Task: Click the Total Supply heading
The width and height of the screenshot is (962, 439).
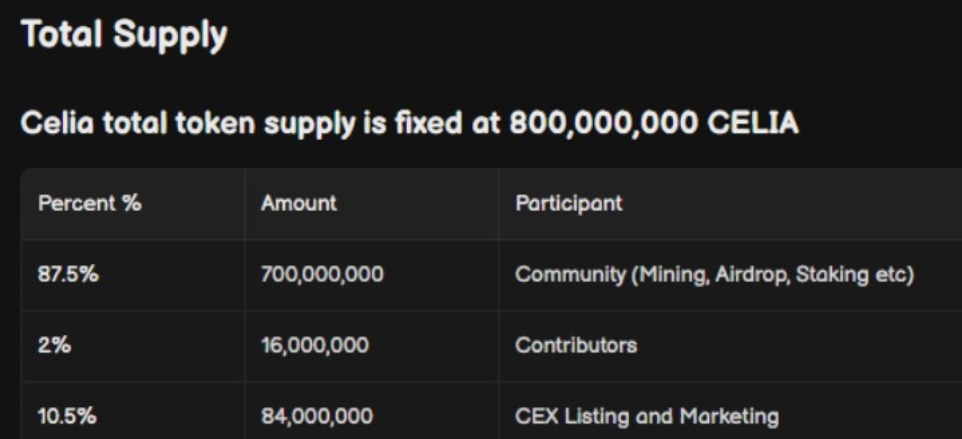Action: (124, 35)
